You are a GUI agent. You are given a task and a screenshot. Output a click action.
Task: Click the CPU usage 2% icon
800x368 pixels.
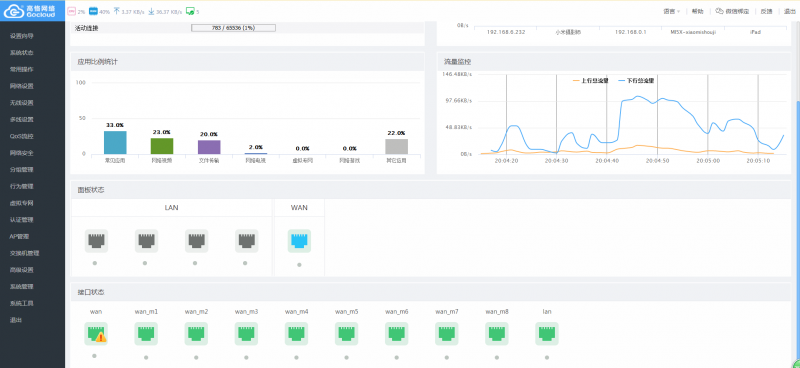pyautogui.click(x=71, y=11)
